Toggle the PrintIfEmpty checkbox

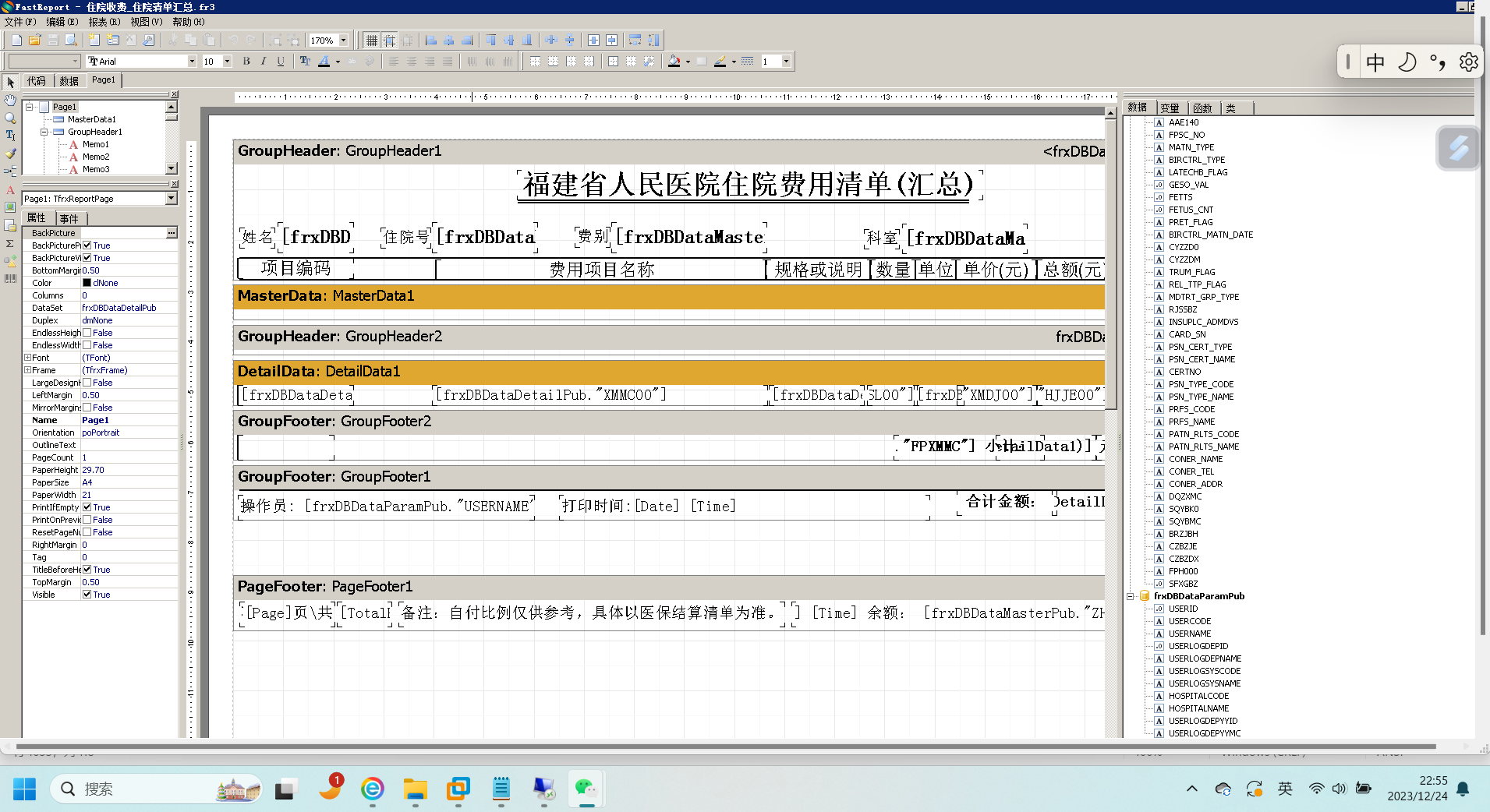[87, 507]
